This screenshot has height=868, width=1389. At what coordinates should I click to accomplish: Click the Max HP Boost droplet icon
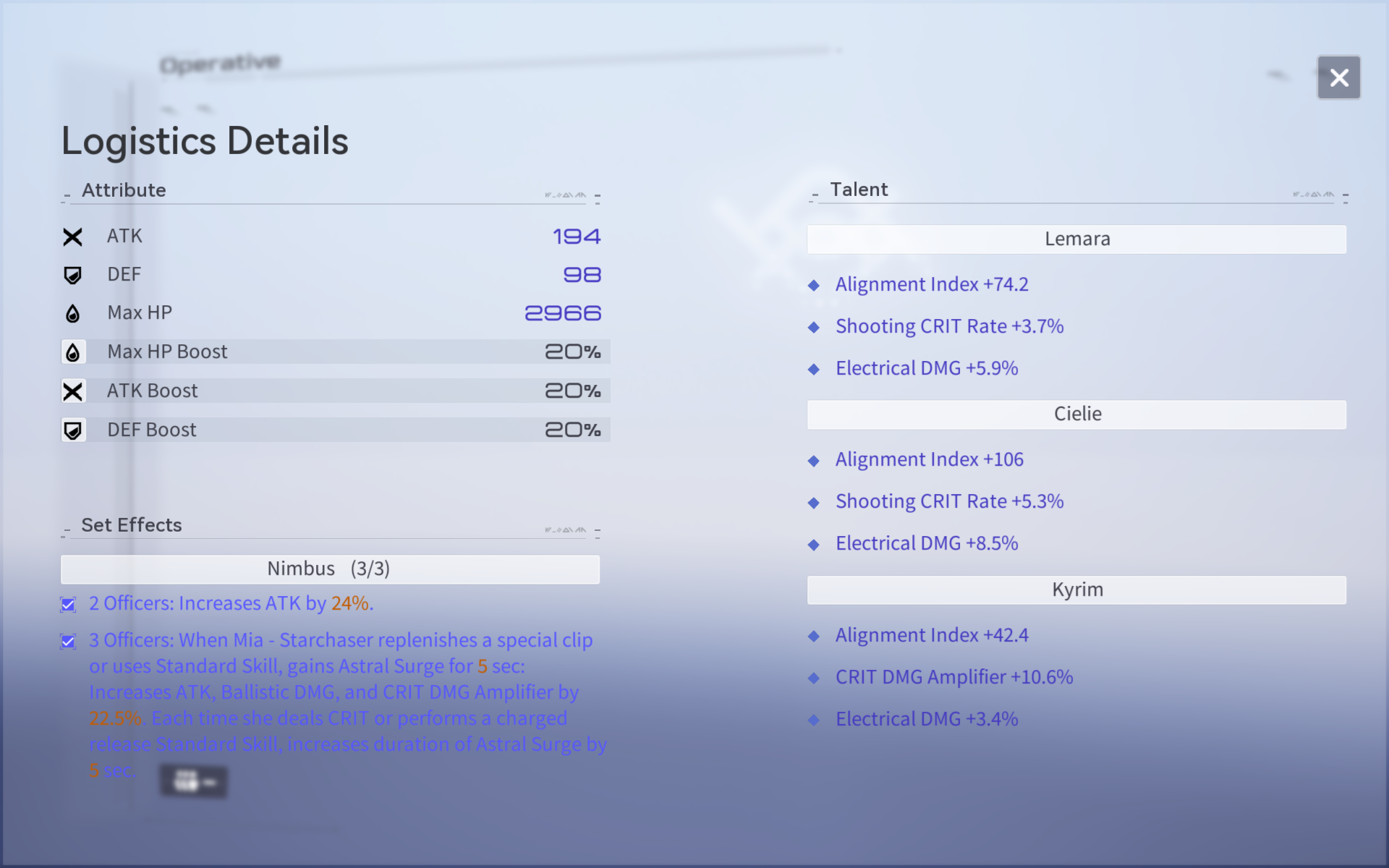(x=72, y=352)
